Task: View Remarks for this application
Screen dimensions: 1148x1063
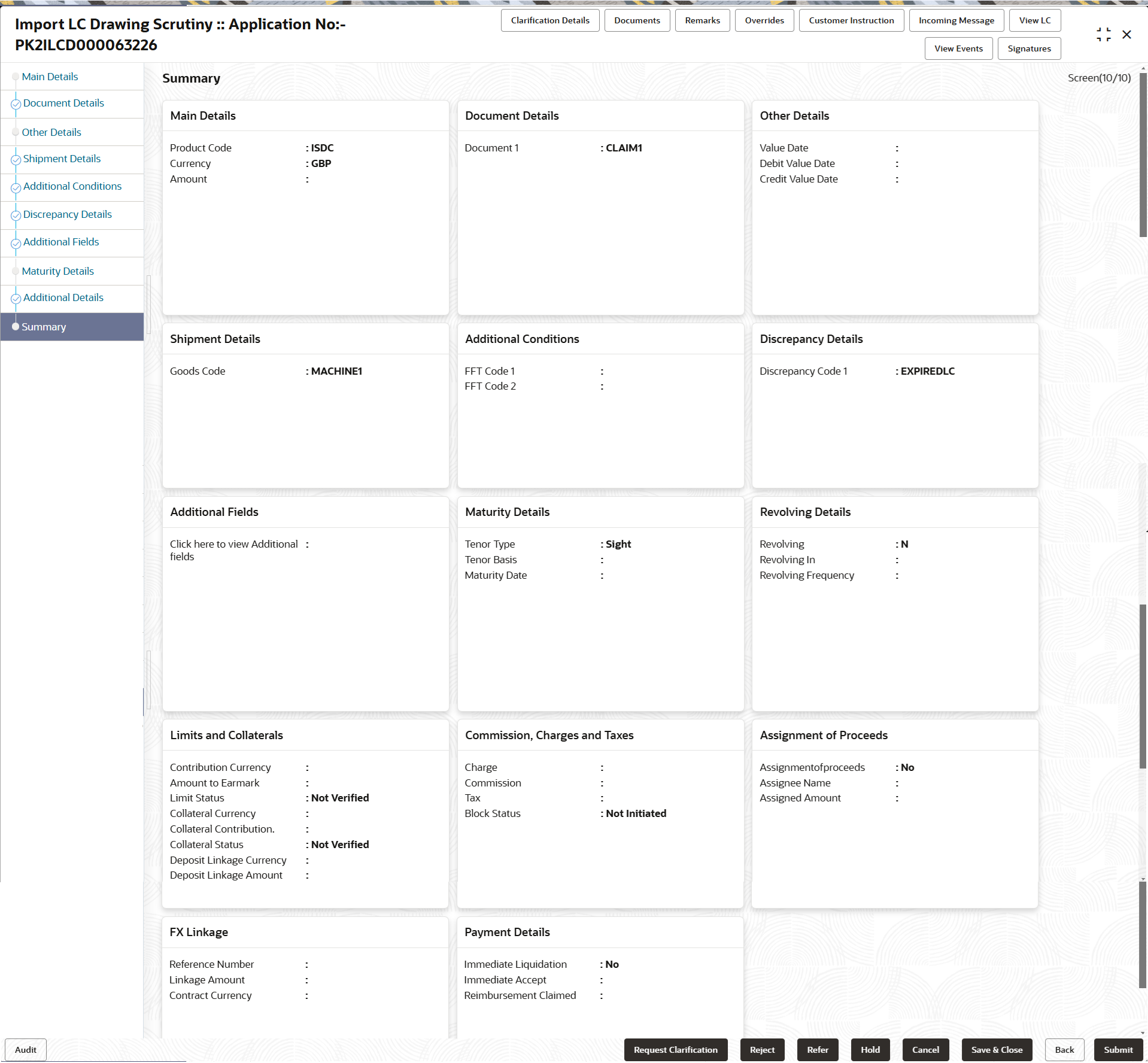Action: click(x=701, y=20)
